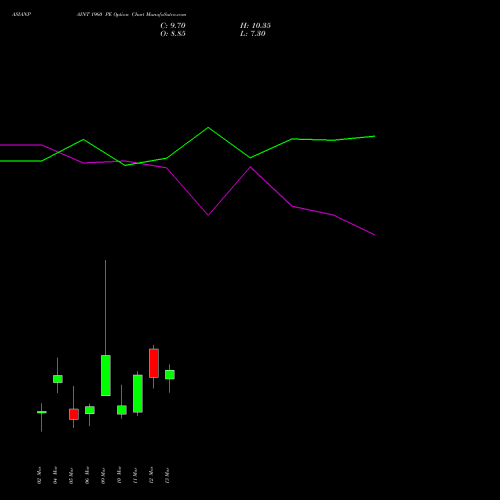Image resolution: width=500 pixels, height=500 pixels.
Task: Click the highest peak of the green line
Action: [208, 127]
